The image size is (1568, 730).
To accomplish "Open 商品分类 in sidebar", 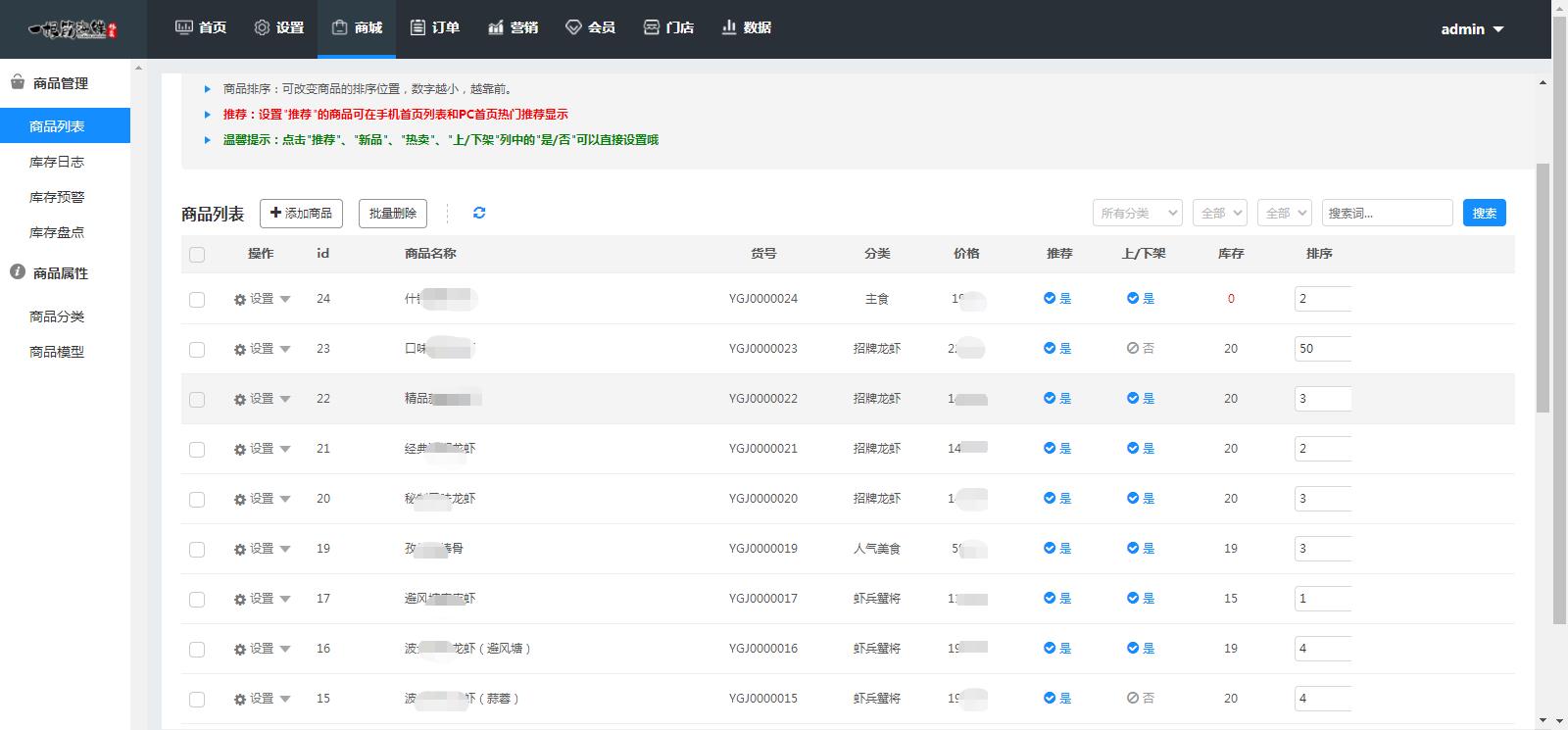I will tap(57, 316).
